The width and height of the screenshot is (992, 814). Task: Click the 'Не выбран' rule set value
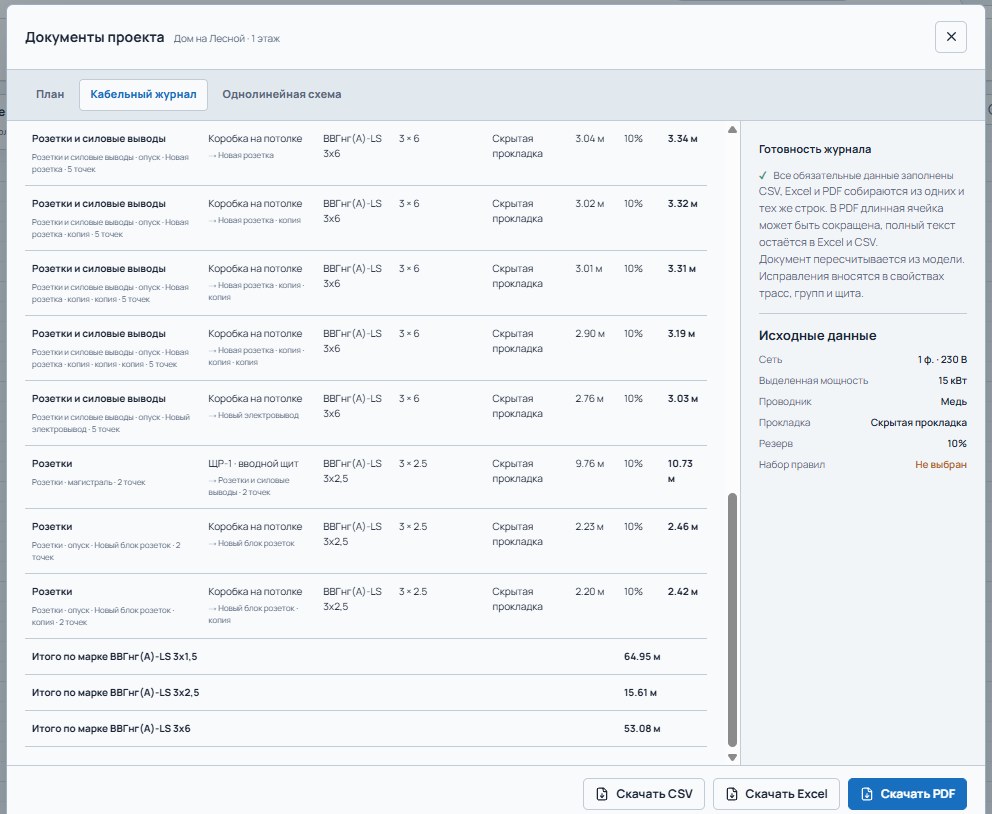[x=941, y=464]
